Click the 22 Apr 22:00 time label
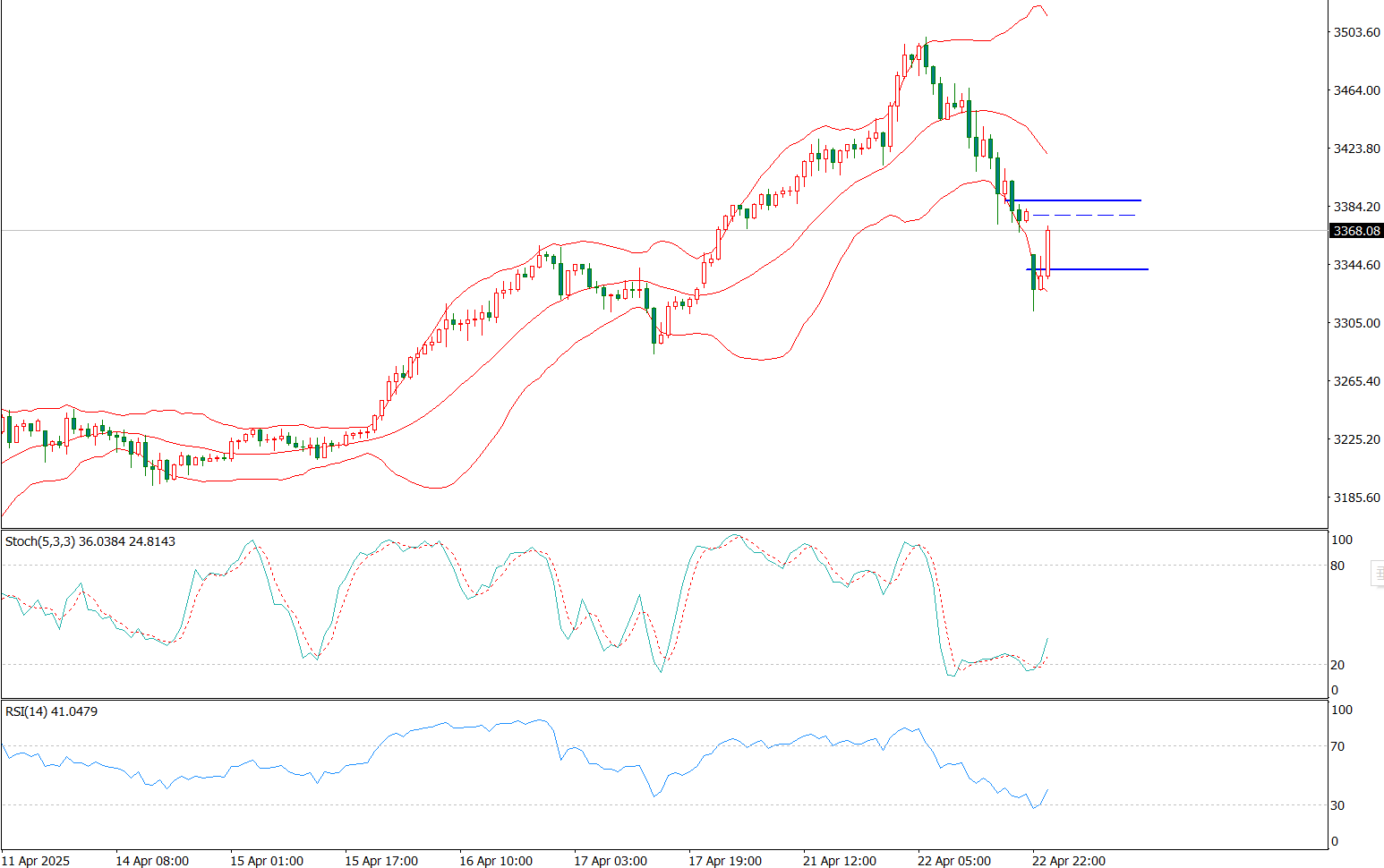 [1069, 861]
